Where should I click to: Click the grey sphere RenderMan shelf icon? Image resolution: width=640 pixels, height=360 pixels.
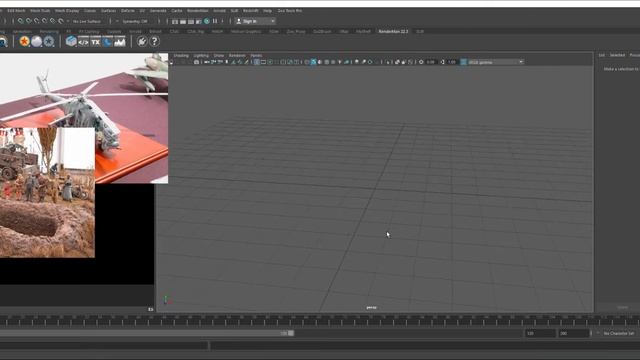point(37,41)
